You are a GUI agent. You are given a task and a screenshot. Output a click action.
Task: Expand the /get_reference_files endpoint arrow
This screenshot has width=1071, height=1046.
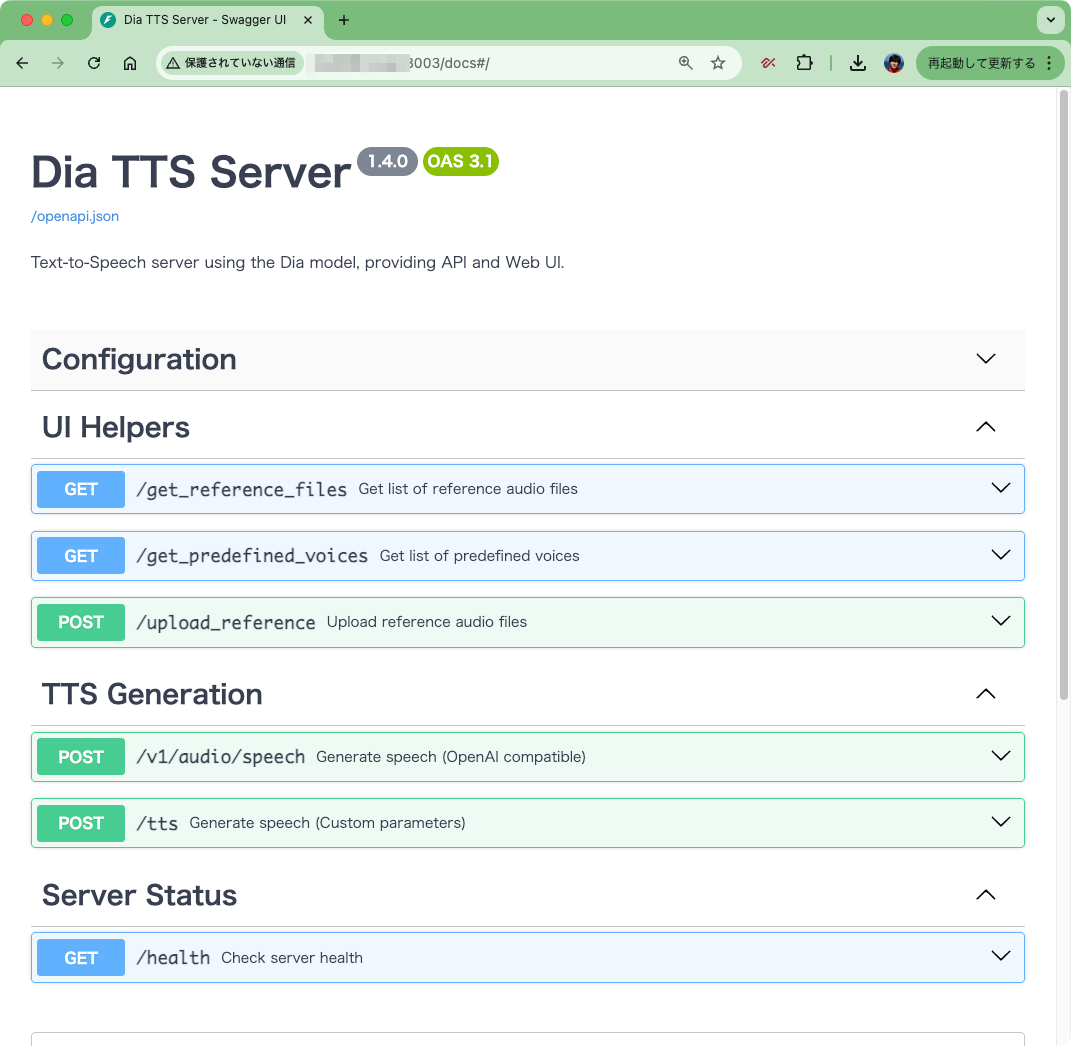1001,488
